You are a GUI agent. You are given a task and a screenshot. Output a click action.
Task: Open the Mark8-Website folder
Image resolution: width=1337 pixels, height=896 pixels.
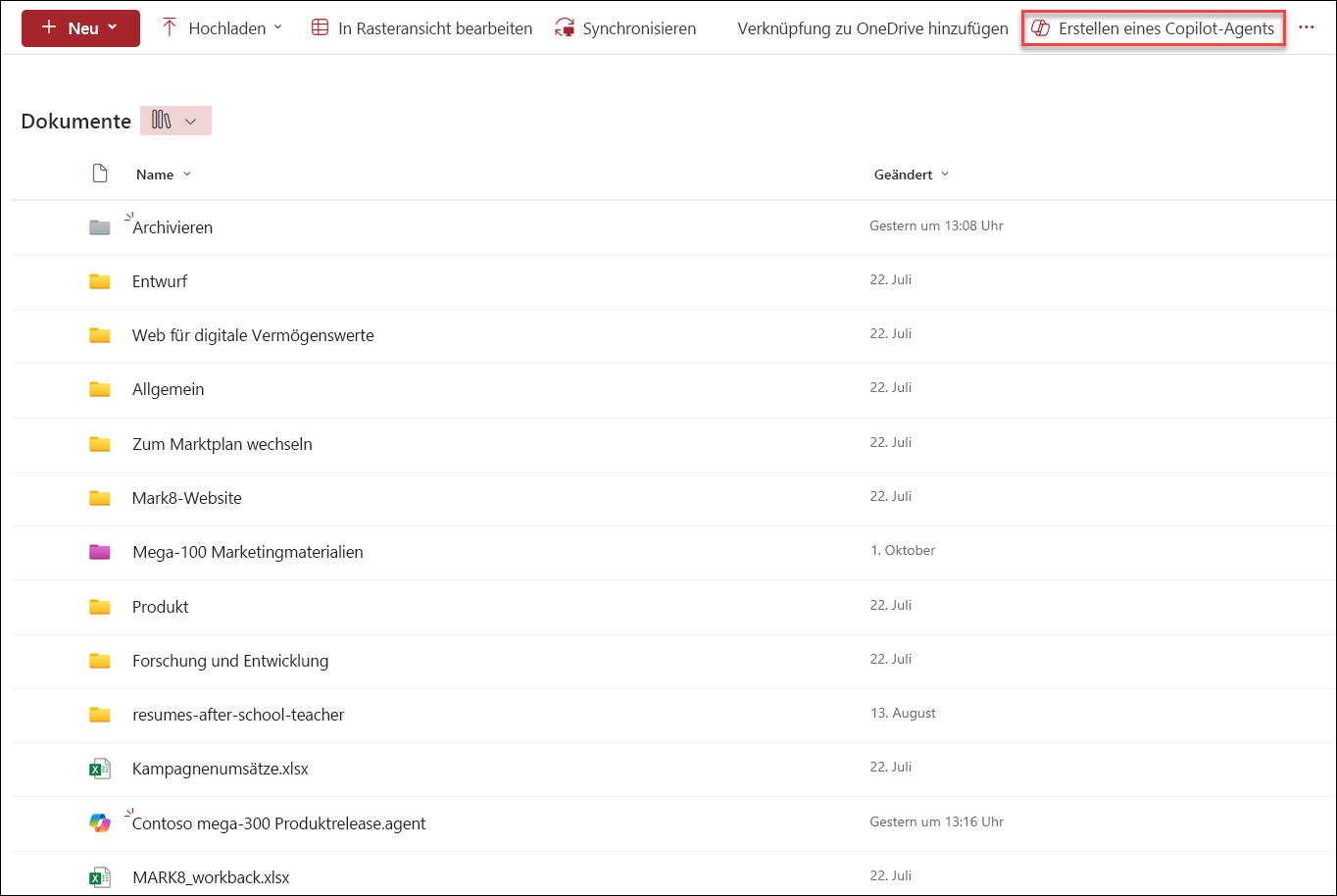pos(187,498)
